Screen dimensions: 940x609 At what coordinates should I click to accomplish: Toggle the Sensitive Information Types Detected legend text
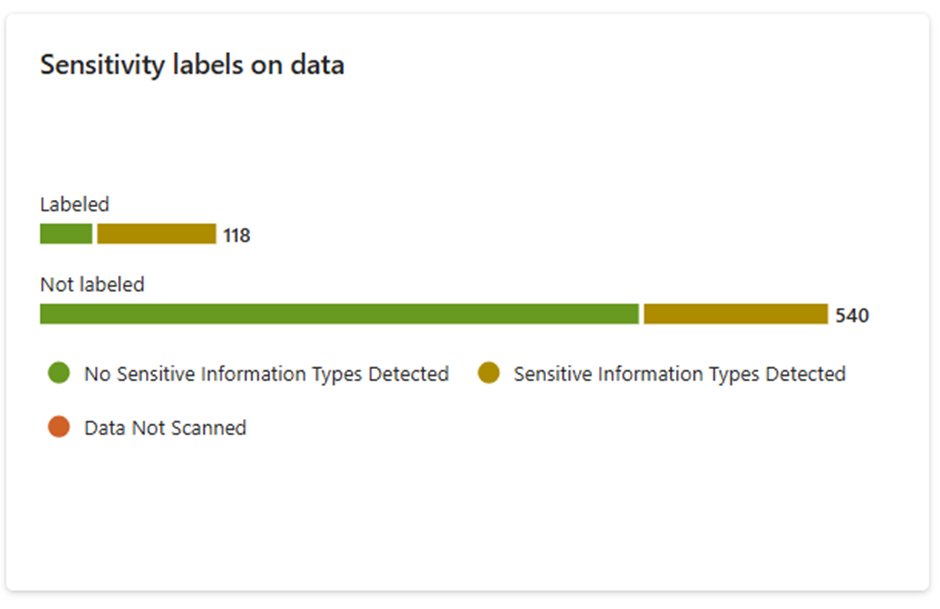click(679, 374)
